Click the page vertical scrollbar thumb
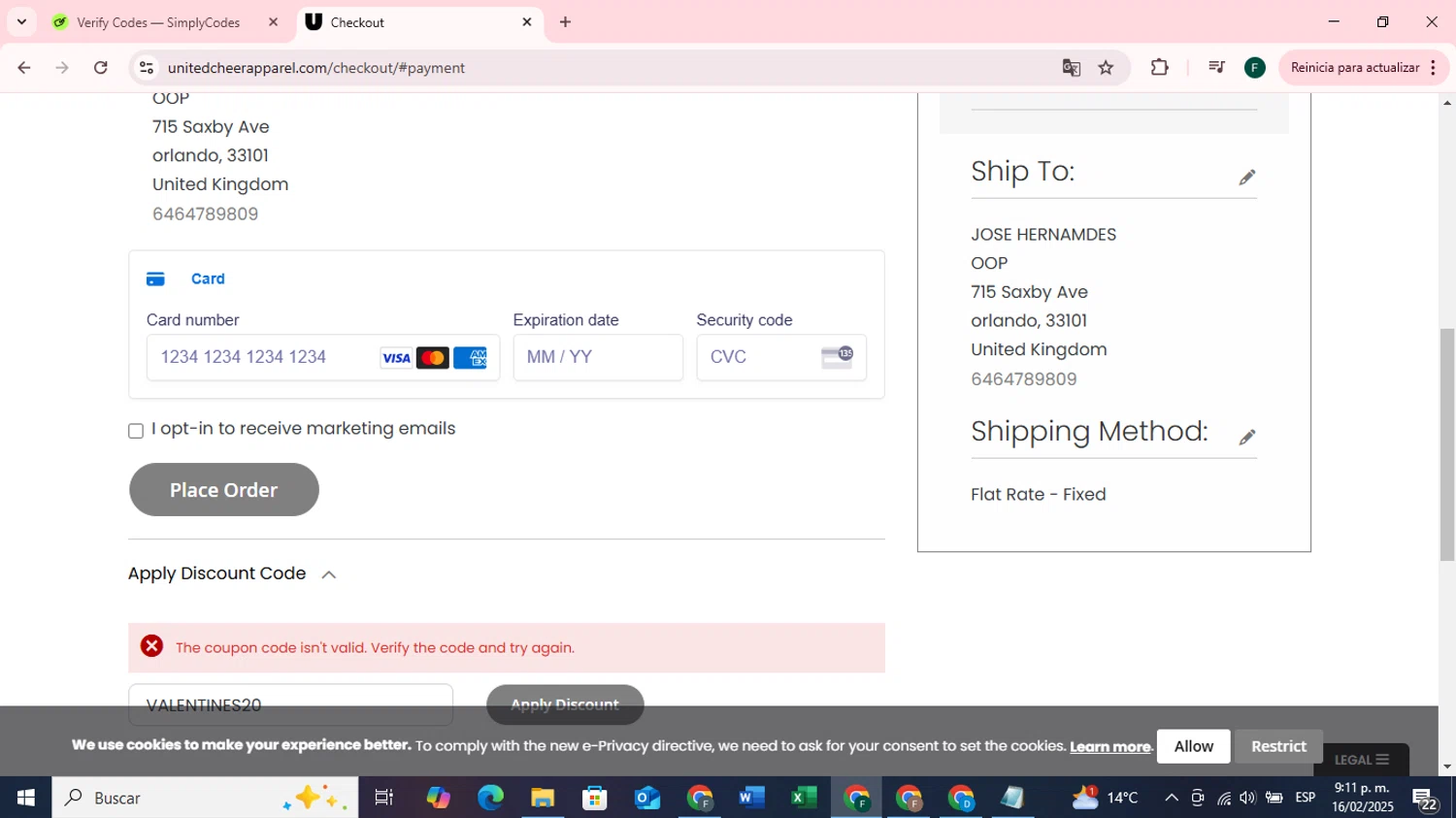 [1447, 444]
